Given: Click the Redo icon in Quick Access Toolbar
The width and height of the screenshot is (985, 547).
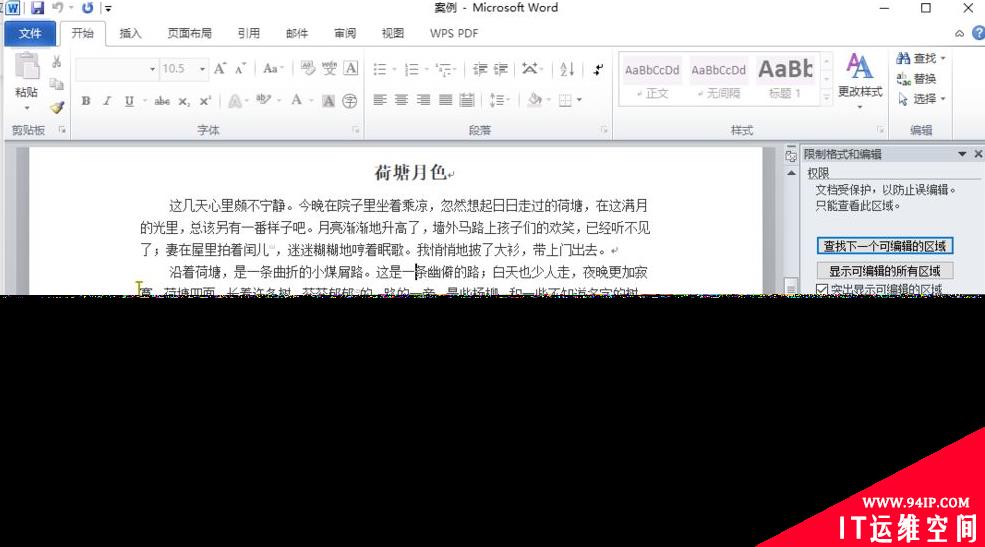Looking at the screenshot, I should point(87,8).
